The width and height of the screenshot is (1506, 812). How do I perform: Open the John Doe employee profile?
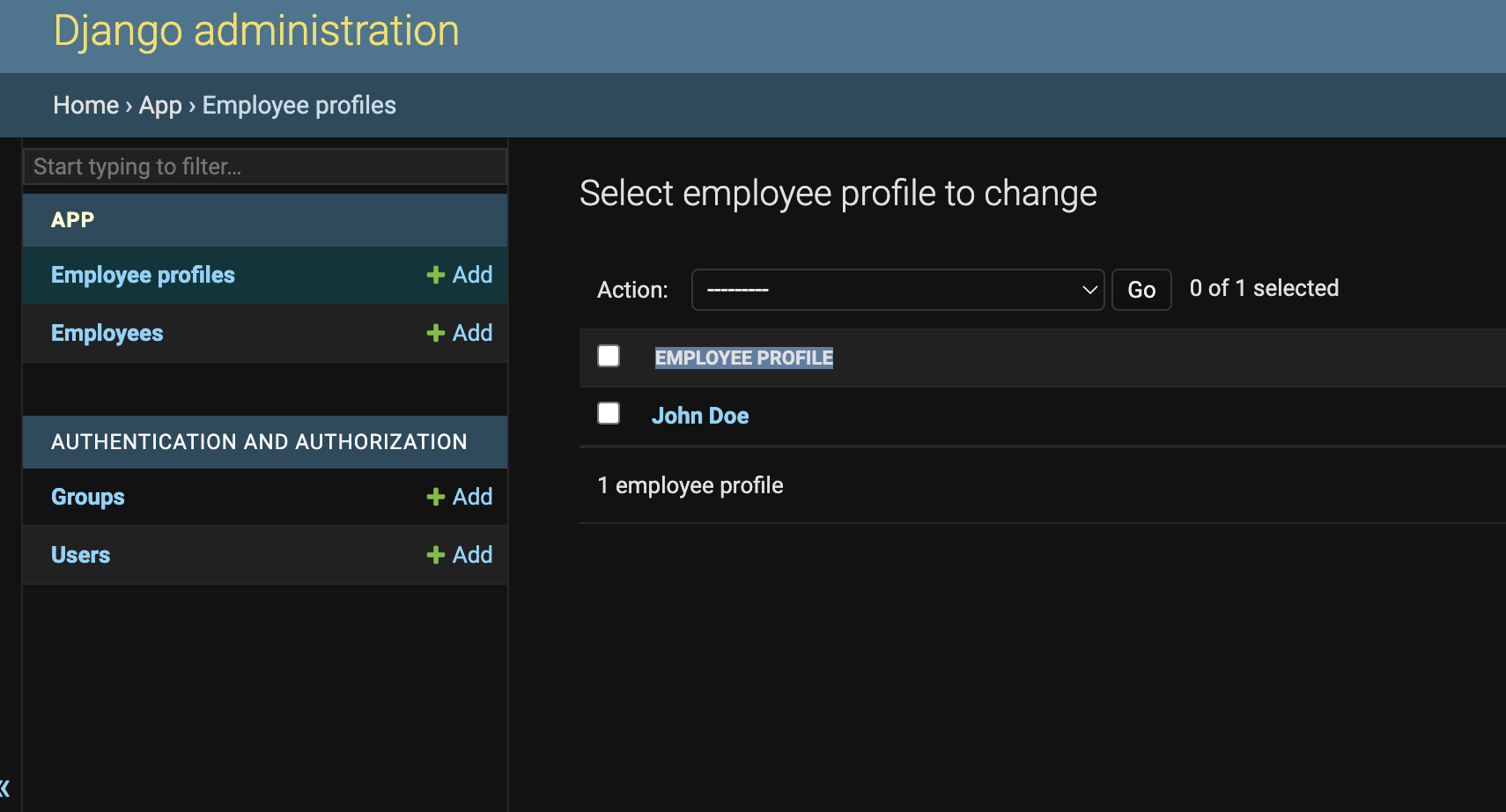pyautogui.click(x=700, y=415)
